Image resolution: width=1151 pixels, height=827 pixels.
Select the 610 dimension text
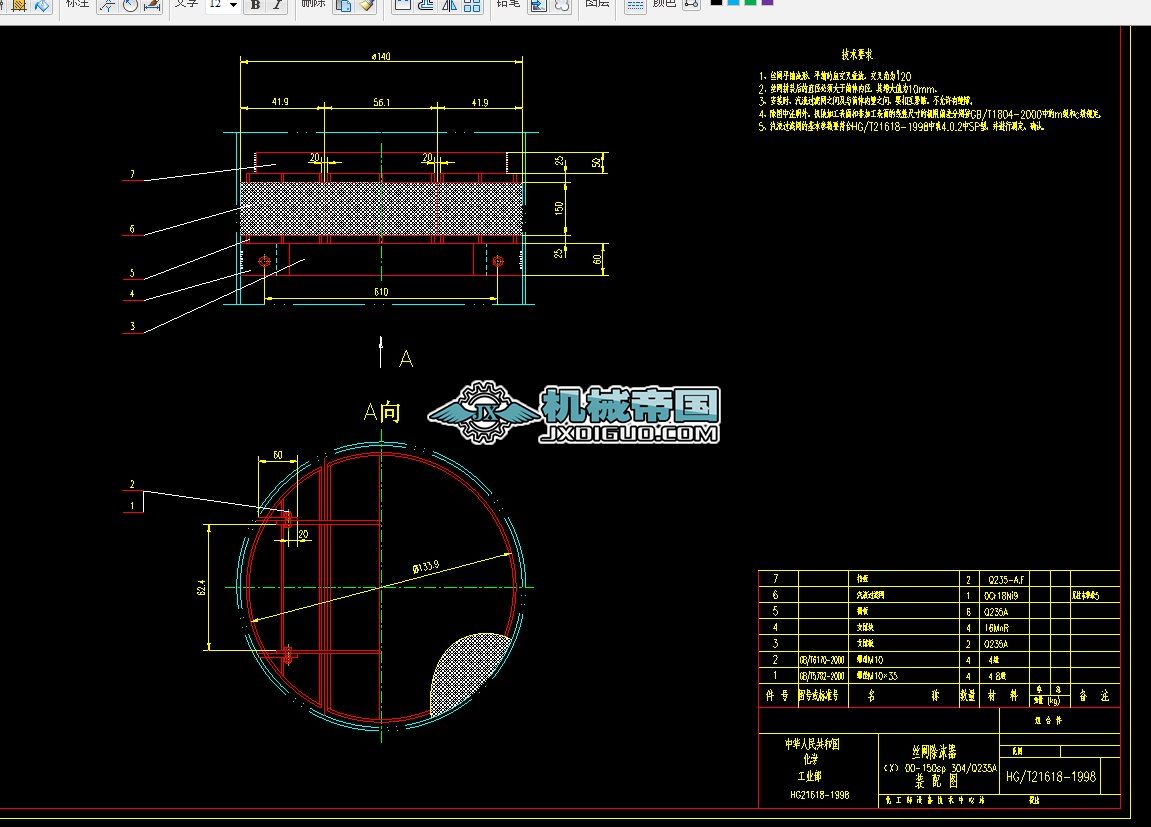[x=381, y=292]
